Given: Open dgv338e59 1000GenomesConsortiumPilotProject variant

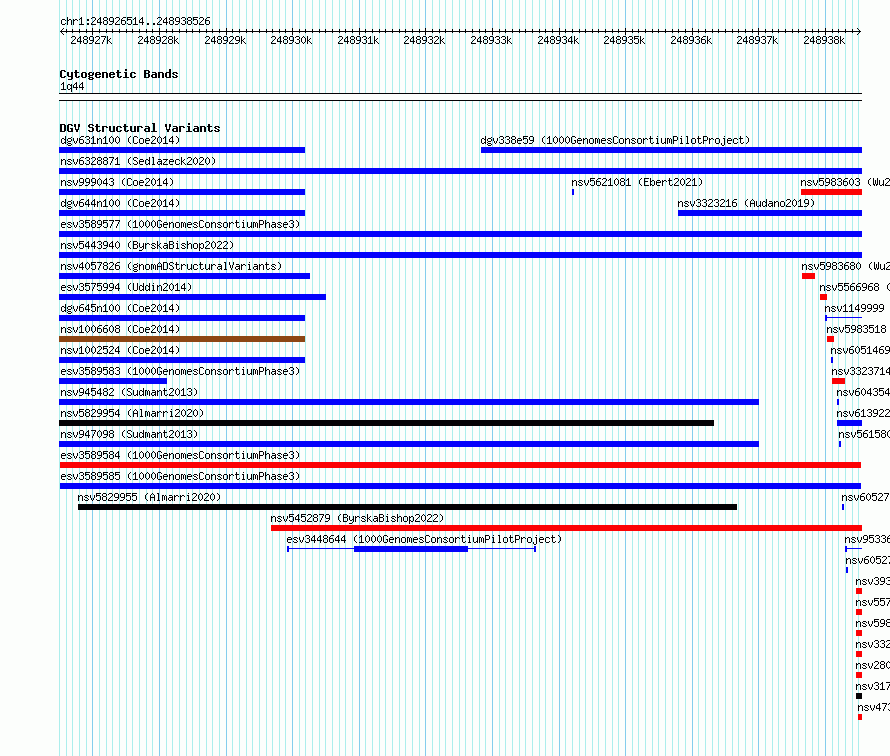Looking at the screenshot, I should [x=615, y=140].
